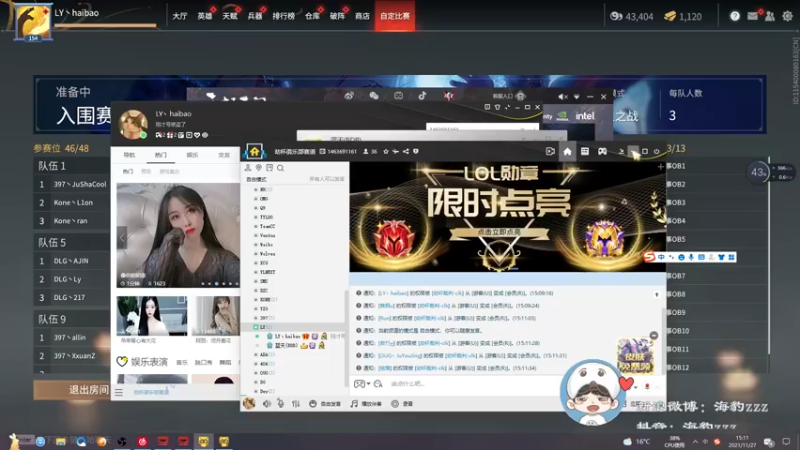Select the LY、haibao user in the channel list

coord(296,336)
